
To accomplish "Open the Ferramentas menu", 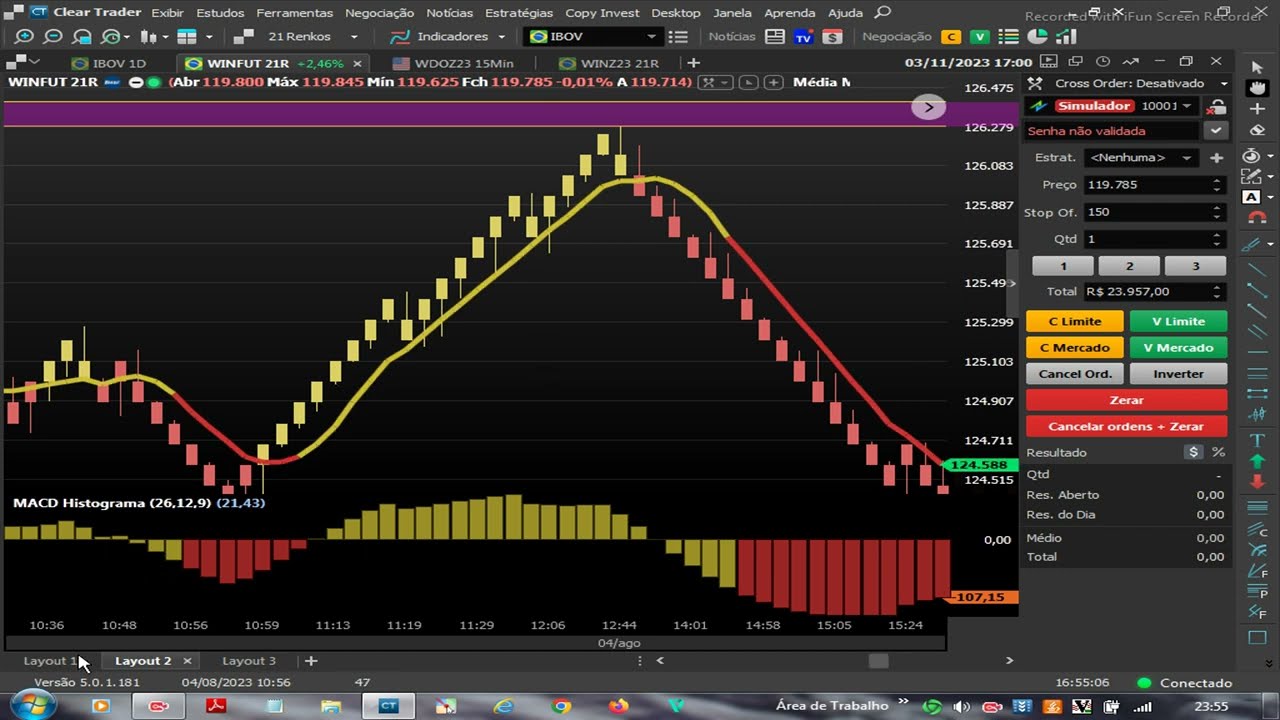I will 295,13.
